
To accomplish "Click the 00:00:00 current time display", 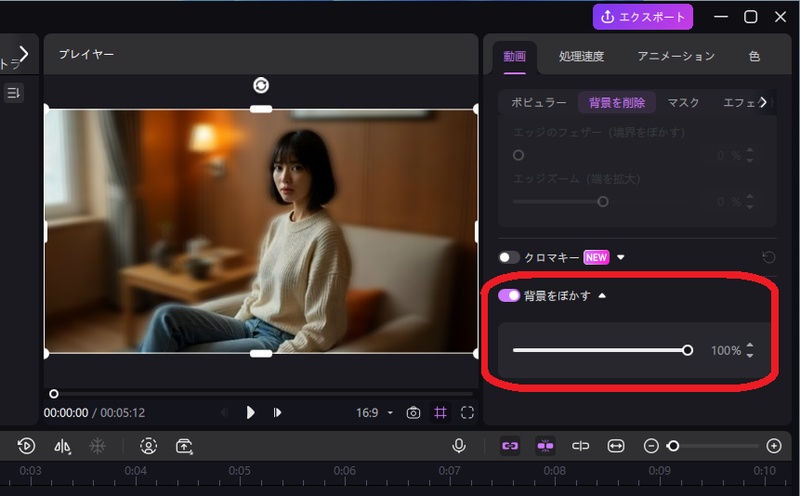I will [66, 413].
